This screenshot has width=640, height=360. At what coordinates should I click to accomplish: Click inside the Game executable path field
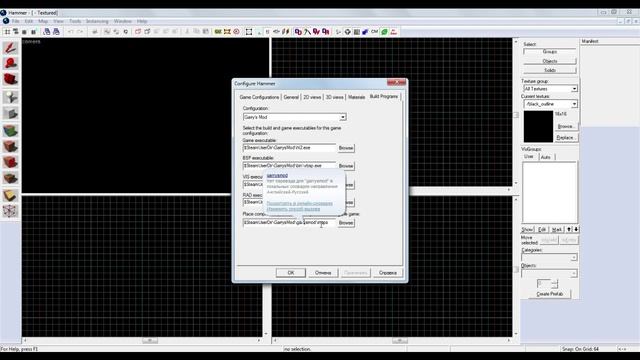tap(289, 148)
